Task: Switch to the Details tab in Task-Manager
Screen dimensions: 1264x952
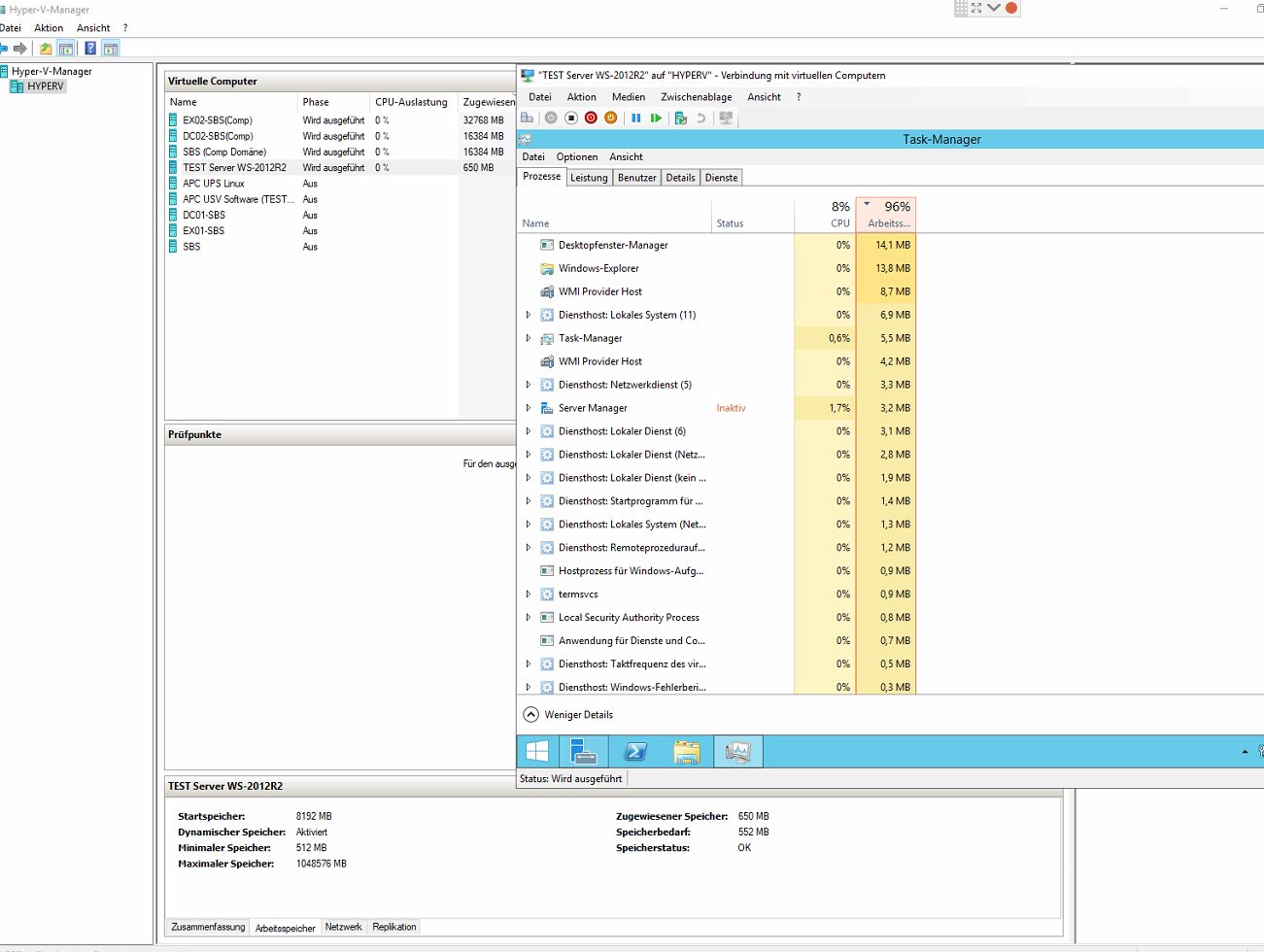Action: [680, 177]
